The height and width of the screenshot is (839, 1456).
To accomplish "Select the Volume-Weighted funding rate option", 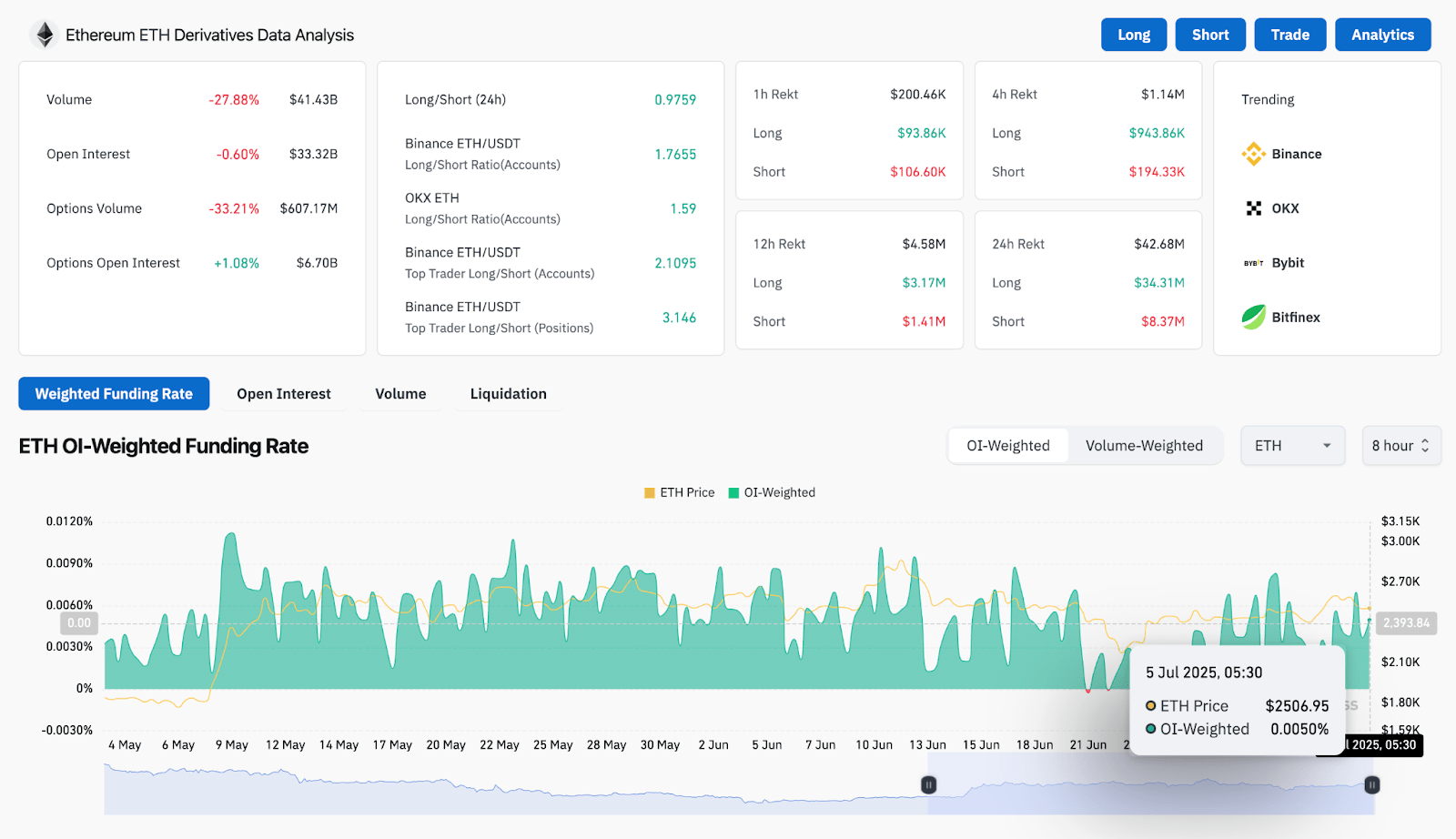I will 1144,446.
